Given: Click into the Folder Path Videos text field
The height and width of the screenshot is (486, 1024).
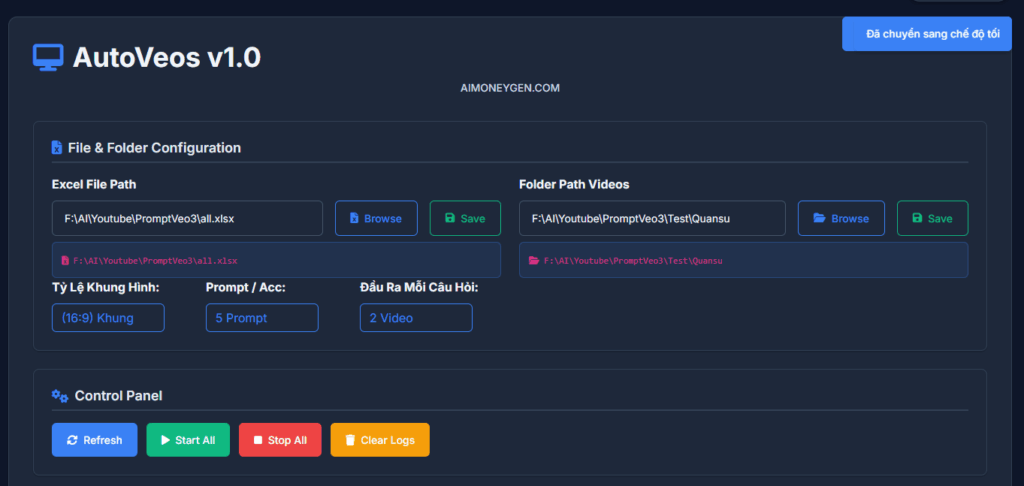Looking at the screenshot, I should 652,218.
